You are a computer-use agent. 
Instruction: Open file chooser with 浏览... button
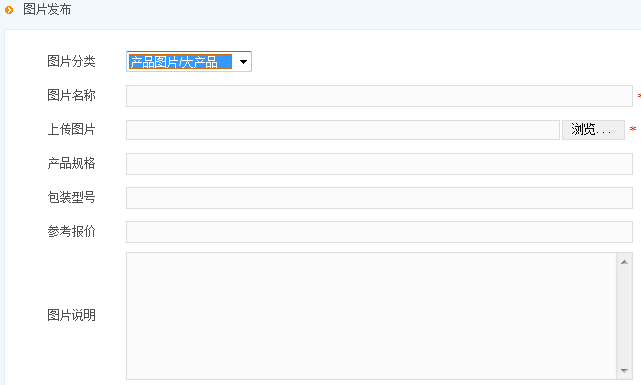coord(593,130)
